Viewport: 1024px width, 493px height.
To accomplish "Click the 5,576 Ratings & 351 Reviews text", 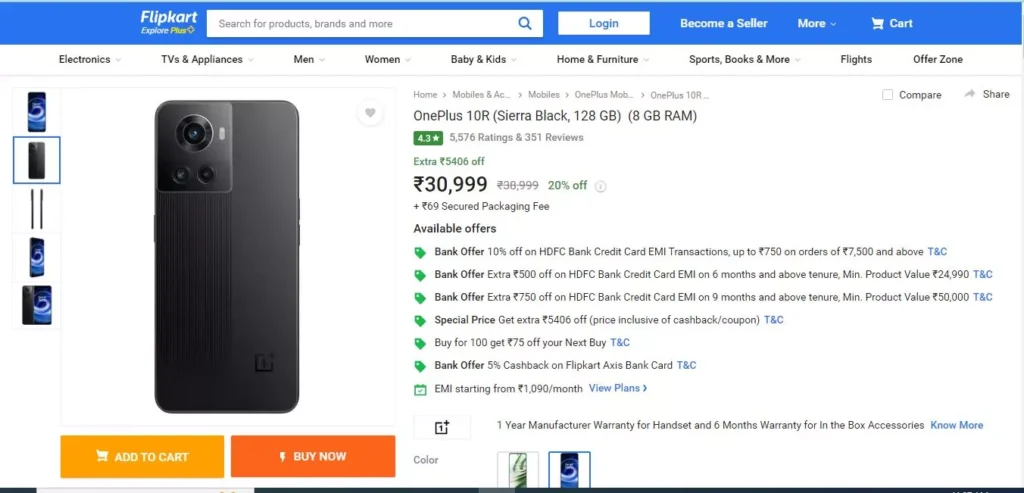I will click(x=516, y=138).
